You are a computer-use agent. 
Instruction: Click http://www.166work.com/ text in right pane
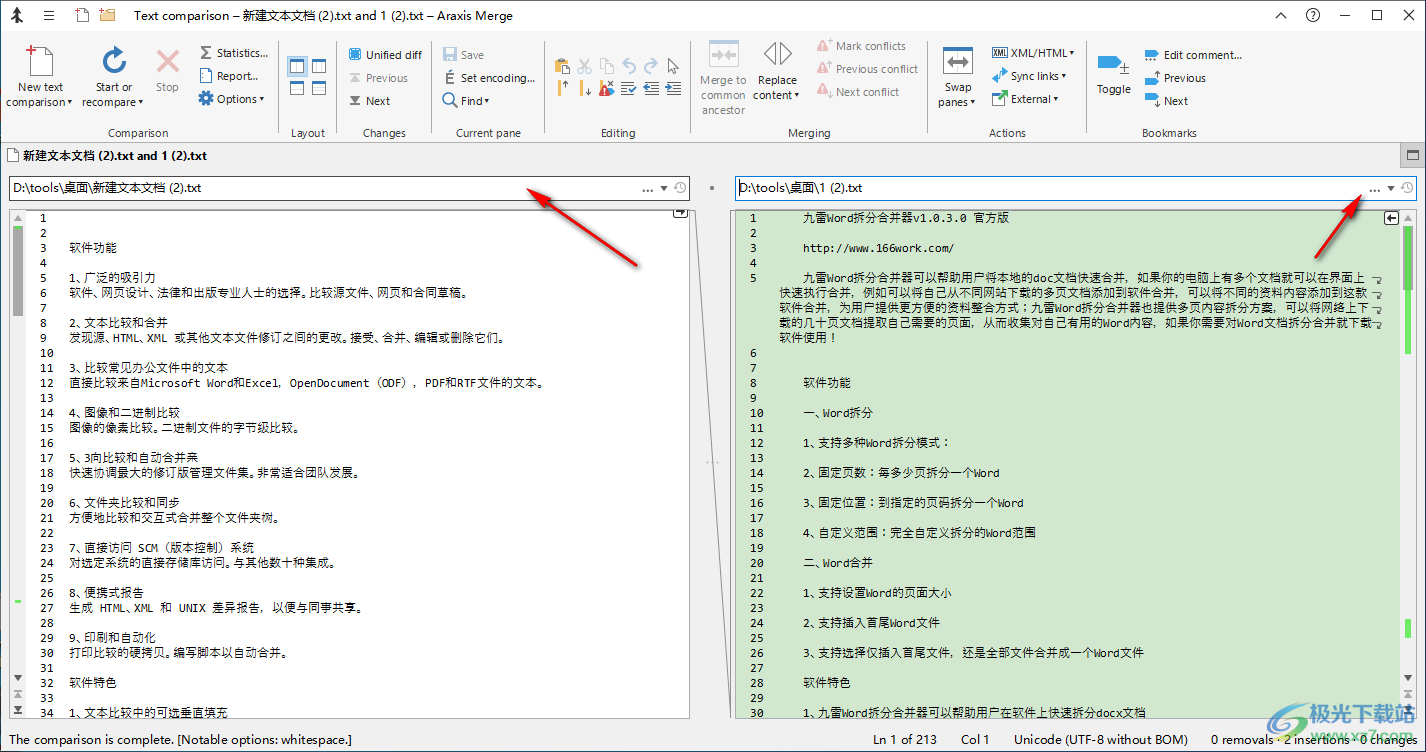tap(878, 248)
